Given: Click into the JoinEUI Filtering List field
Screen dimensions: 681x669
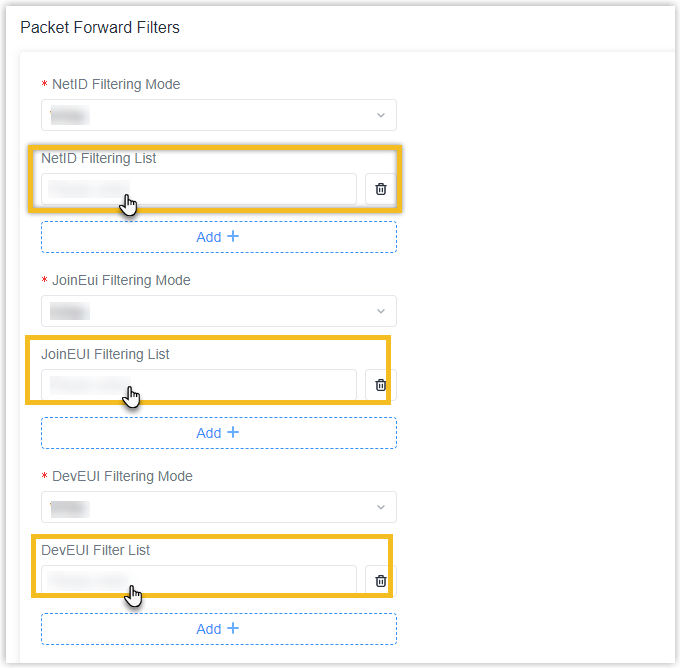Looking at the screenshot, I should (x=198, y=385).
